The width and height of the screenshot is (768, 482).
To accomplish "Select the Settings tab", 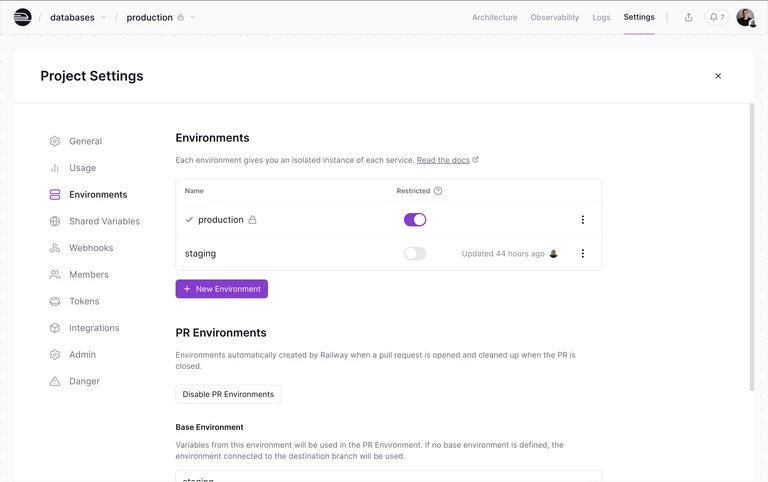I will click(639, 17).
